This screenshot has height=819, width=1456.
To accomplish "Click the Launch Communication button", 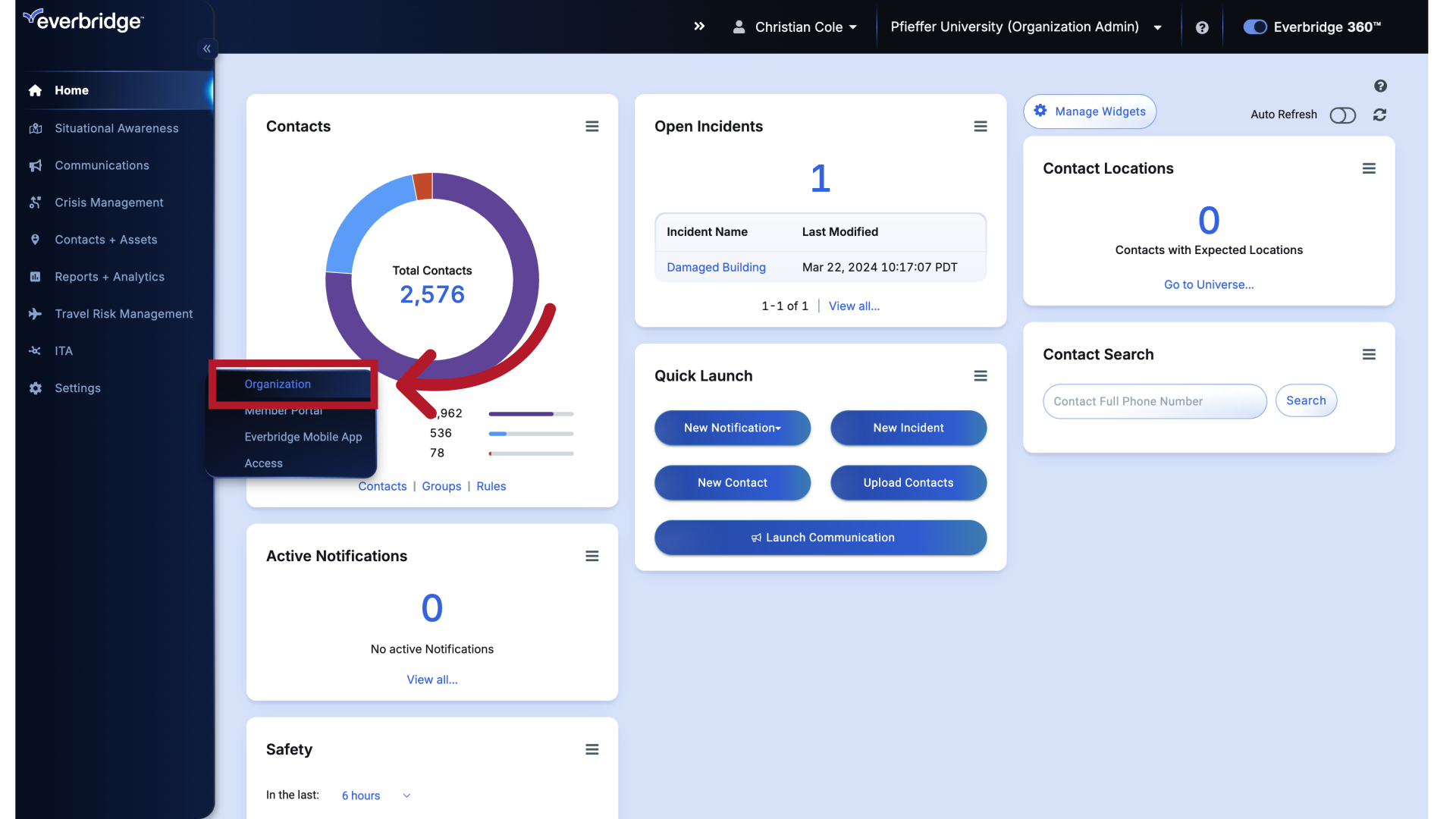I will pos(821,538).
